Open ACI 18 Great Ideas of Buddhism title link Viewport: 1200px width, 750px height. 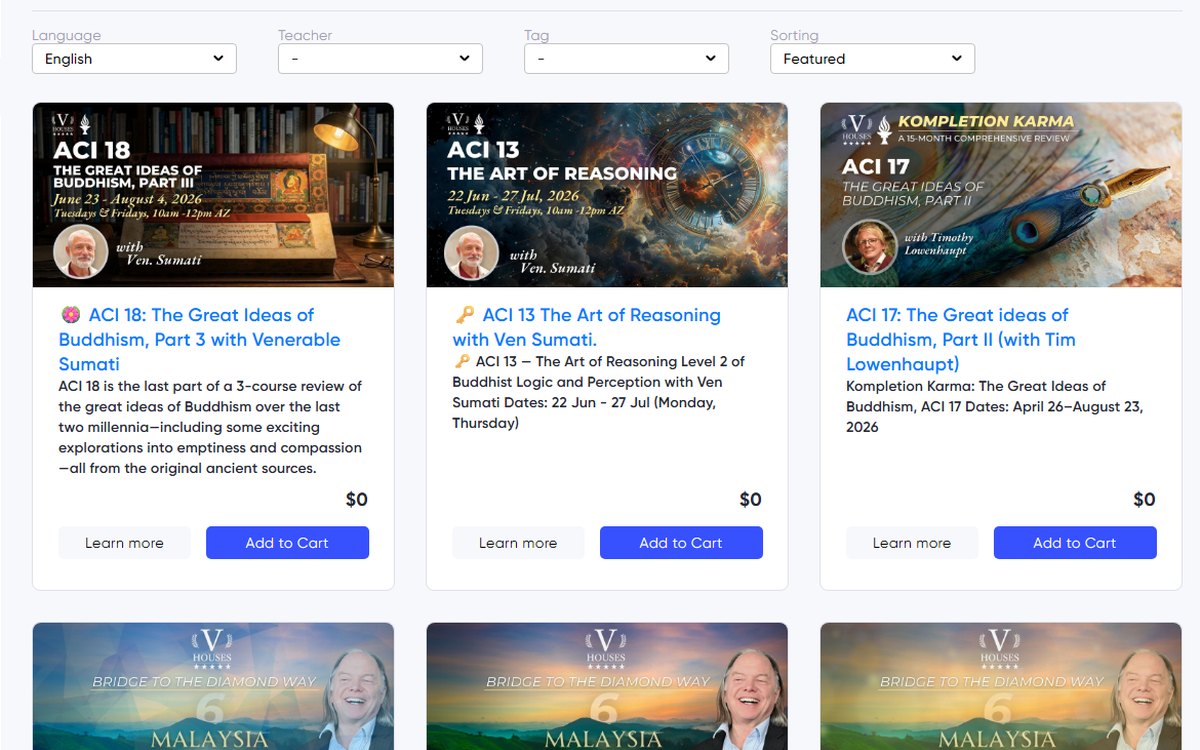pos(200,339)
